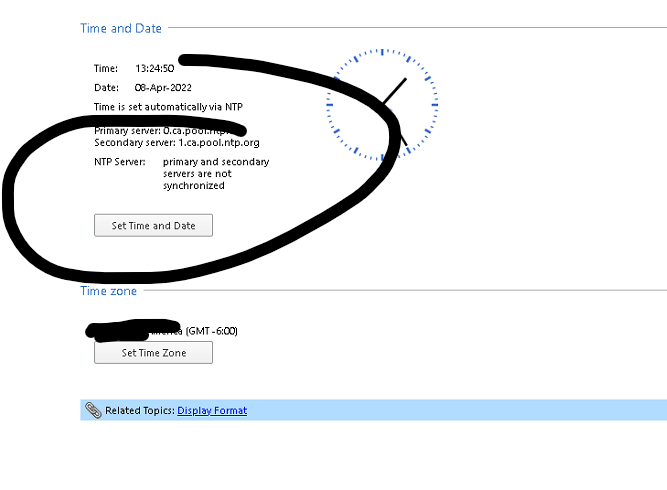
Task: Select the Time and Date section heading
Action: [x=121, y=28]
